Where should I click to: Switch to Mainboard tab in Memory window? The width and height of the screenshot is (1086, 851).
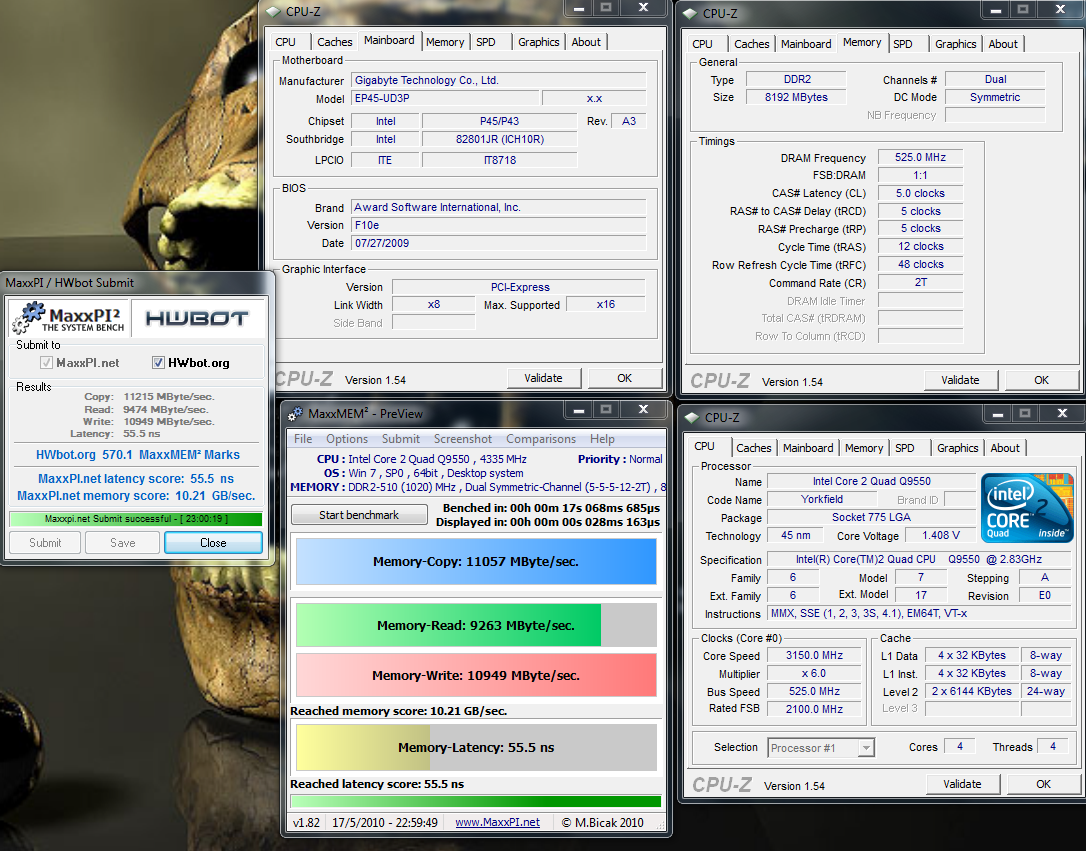coord(805,44)
